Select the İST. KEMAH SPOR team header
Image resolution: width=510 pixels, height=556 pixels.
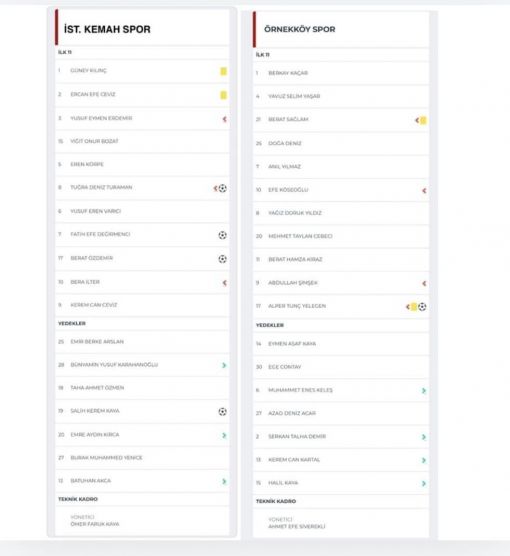107,29
